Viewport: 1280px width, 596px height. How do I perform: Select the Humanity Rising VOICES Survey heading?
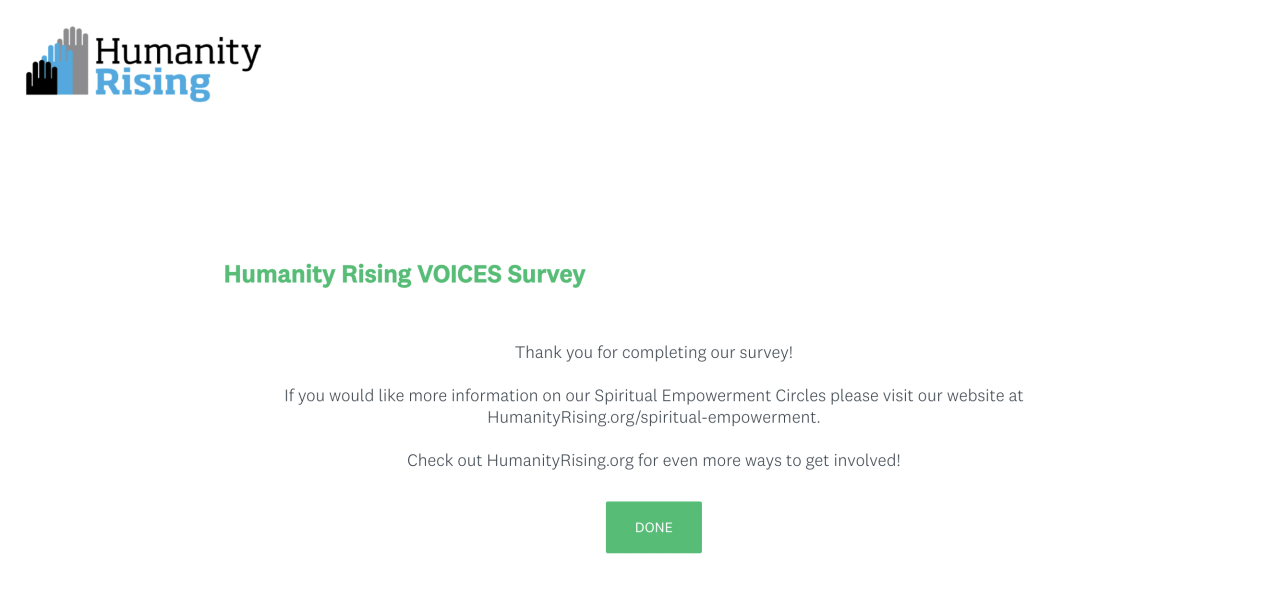coord(404,274)
